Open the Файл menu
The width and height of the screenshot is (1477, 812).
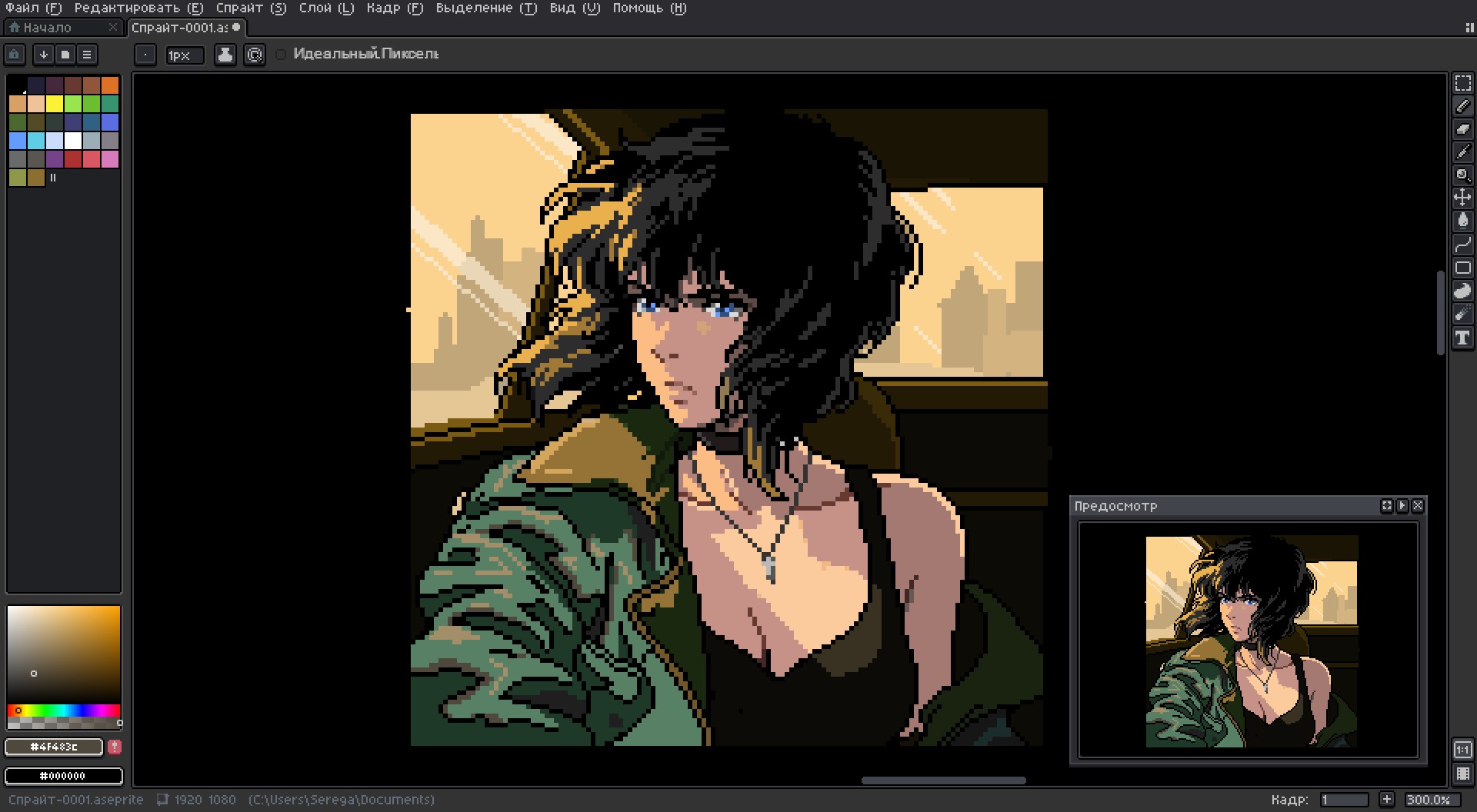point(34,8)
